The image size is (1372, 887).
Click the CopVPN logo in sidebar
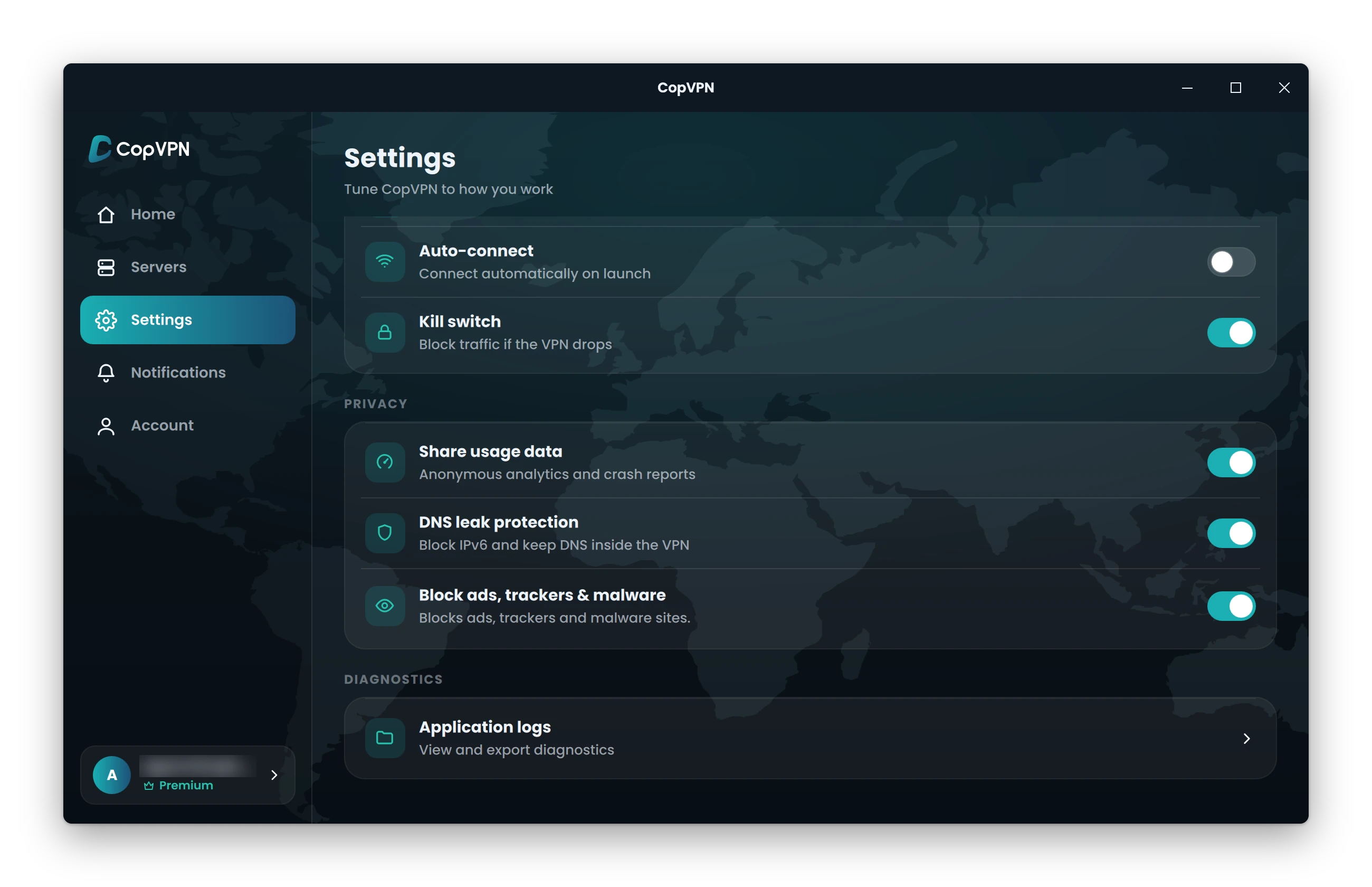pos(139,148)
